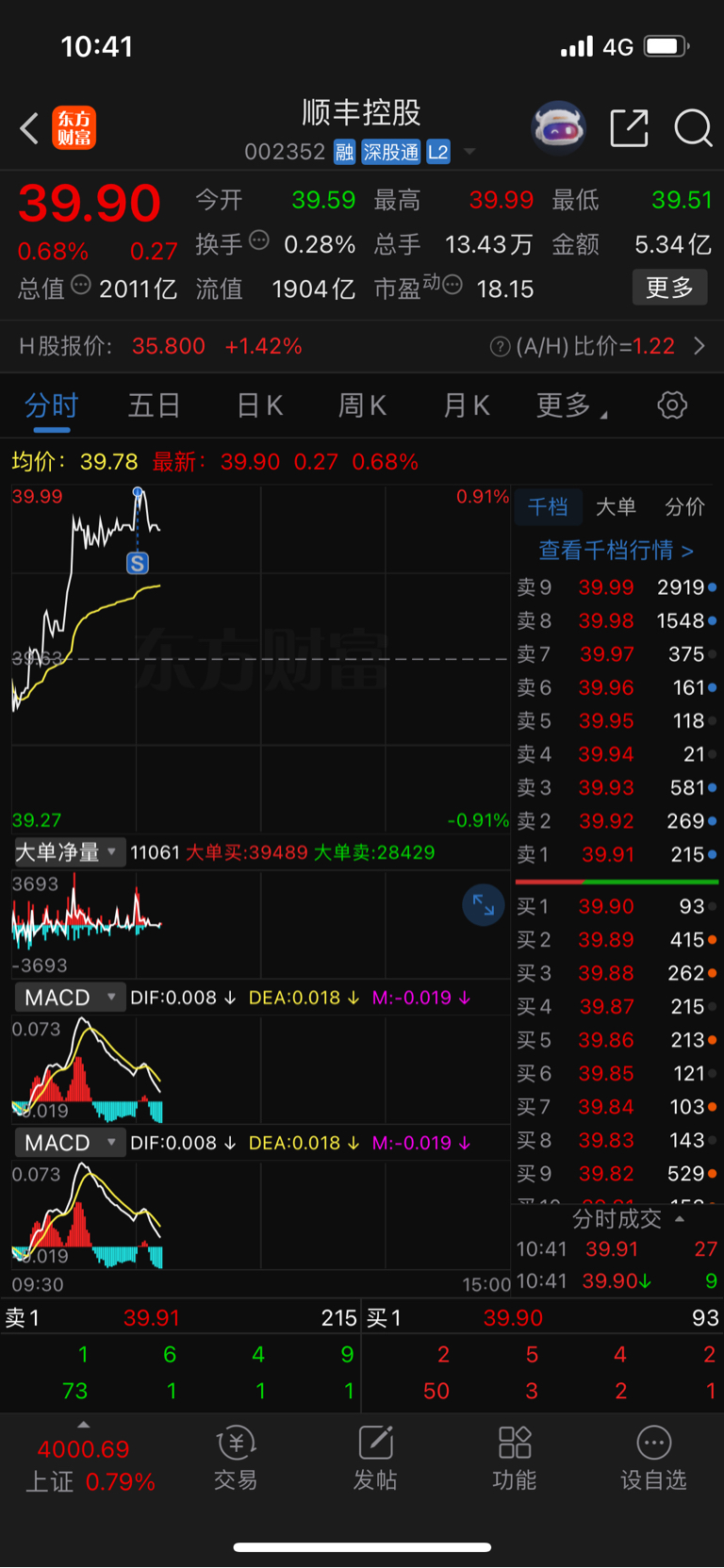724x1568 pixels.
Task: Tap the 大单净量 volume chart
Action: coord(260,924)
